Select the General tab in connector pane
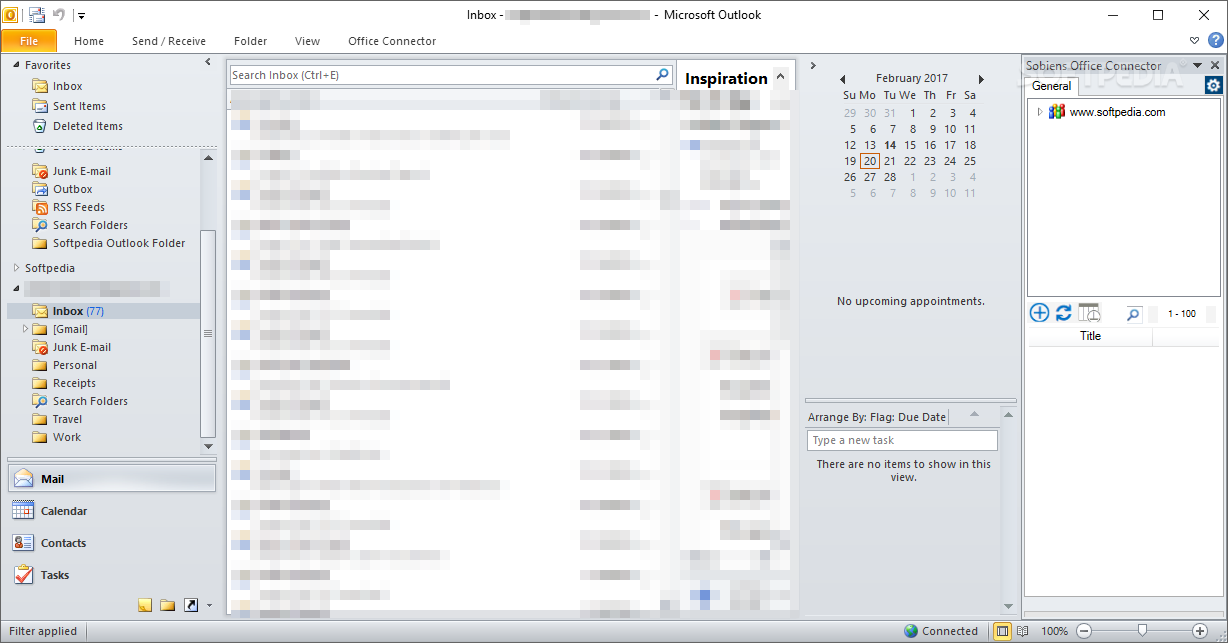The height and width of the screenshot is (643, 1228). [x=1052, y=86]
